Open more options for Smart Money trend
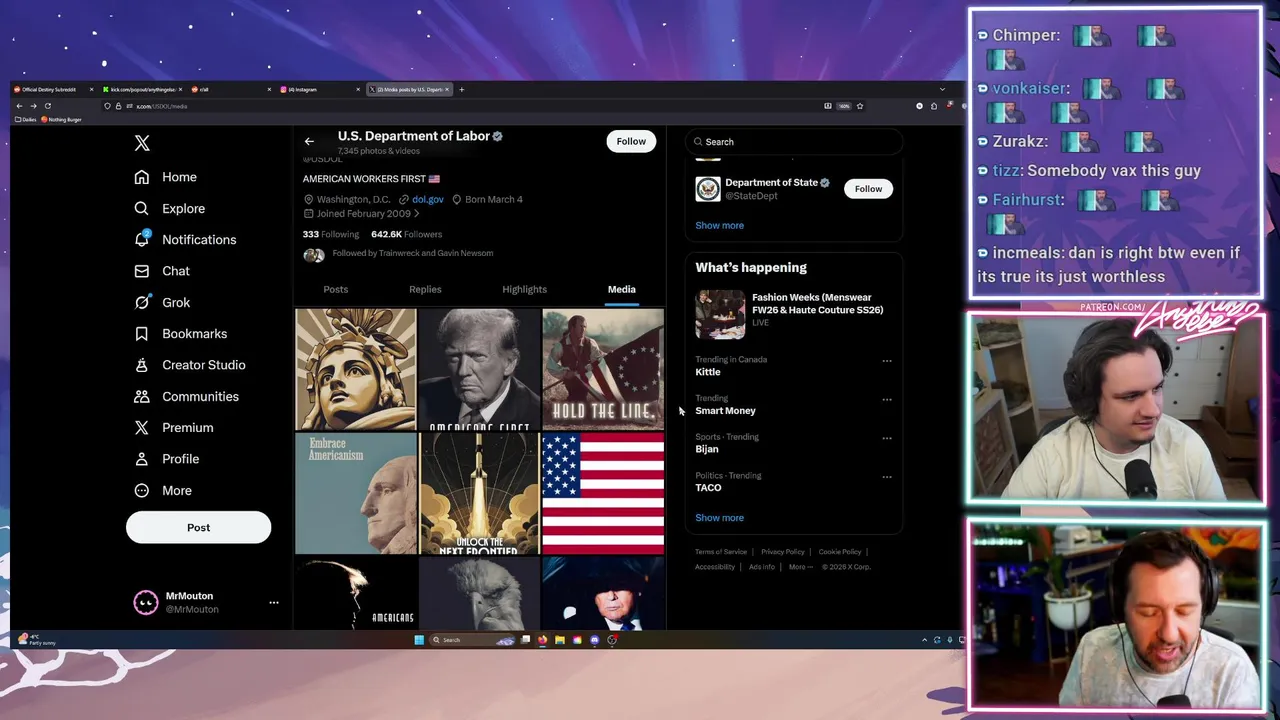This screenshot has height=720, width=1280. 887,400
